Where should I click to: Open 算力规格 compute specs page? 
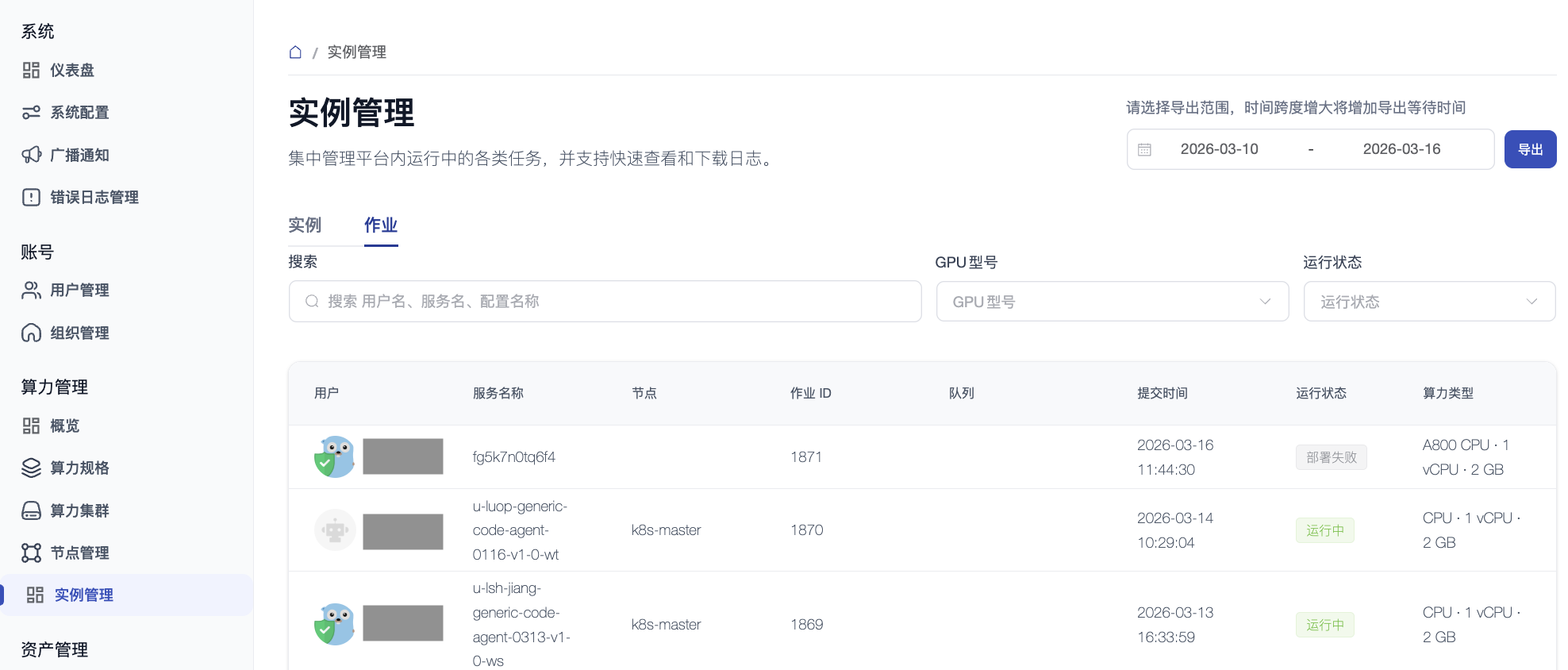click(x=79, y=468)
